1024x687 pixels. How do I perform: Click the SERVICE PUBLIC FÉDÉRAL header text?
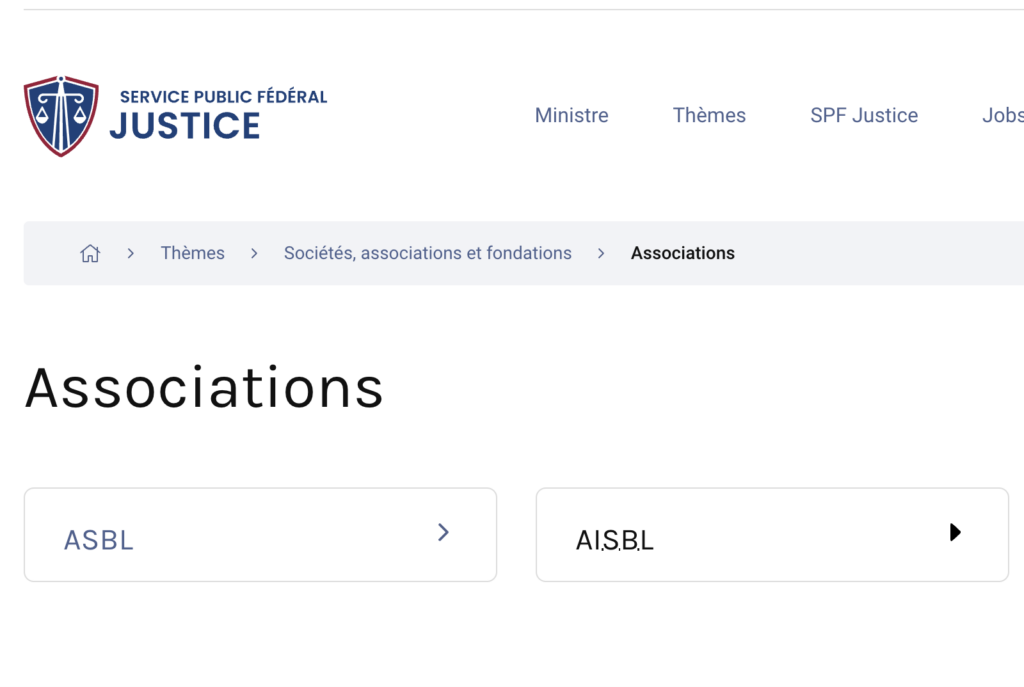pyautogui.click(x=223, y=97)
